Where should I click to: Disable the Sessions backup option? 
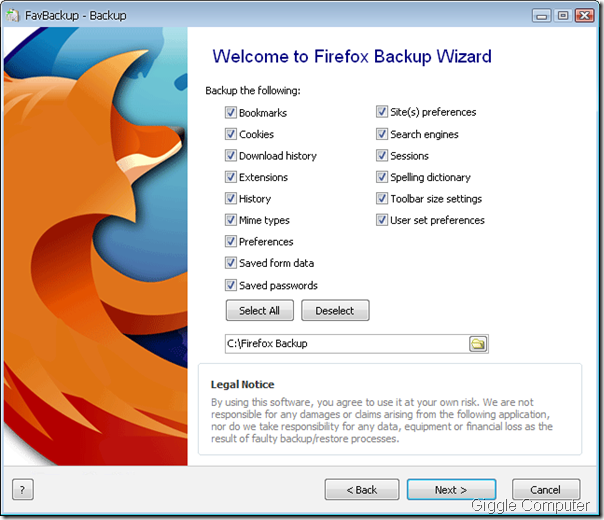pos(381,156)
